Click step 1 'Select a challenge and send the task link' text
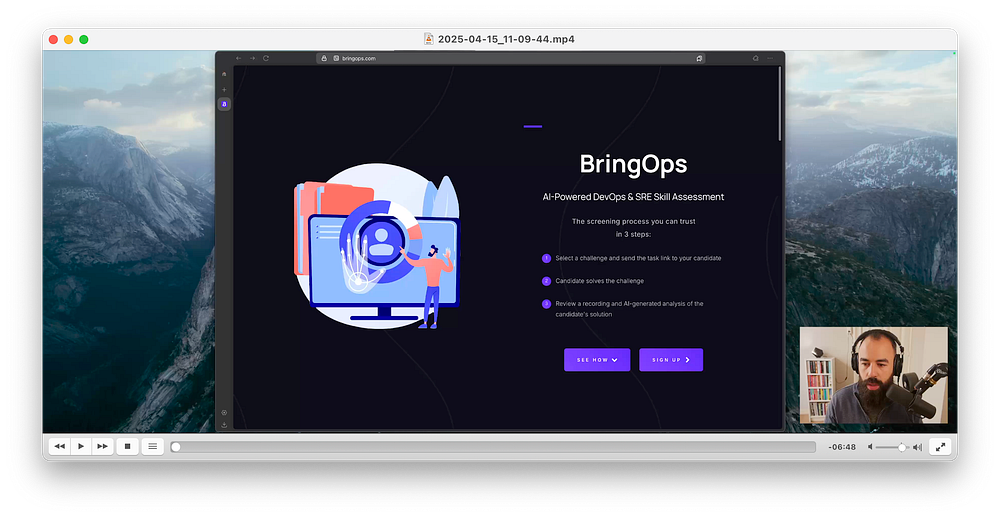Image resolution: width=1000 pixels, height=517 pixels. coord(638,258)
